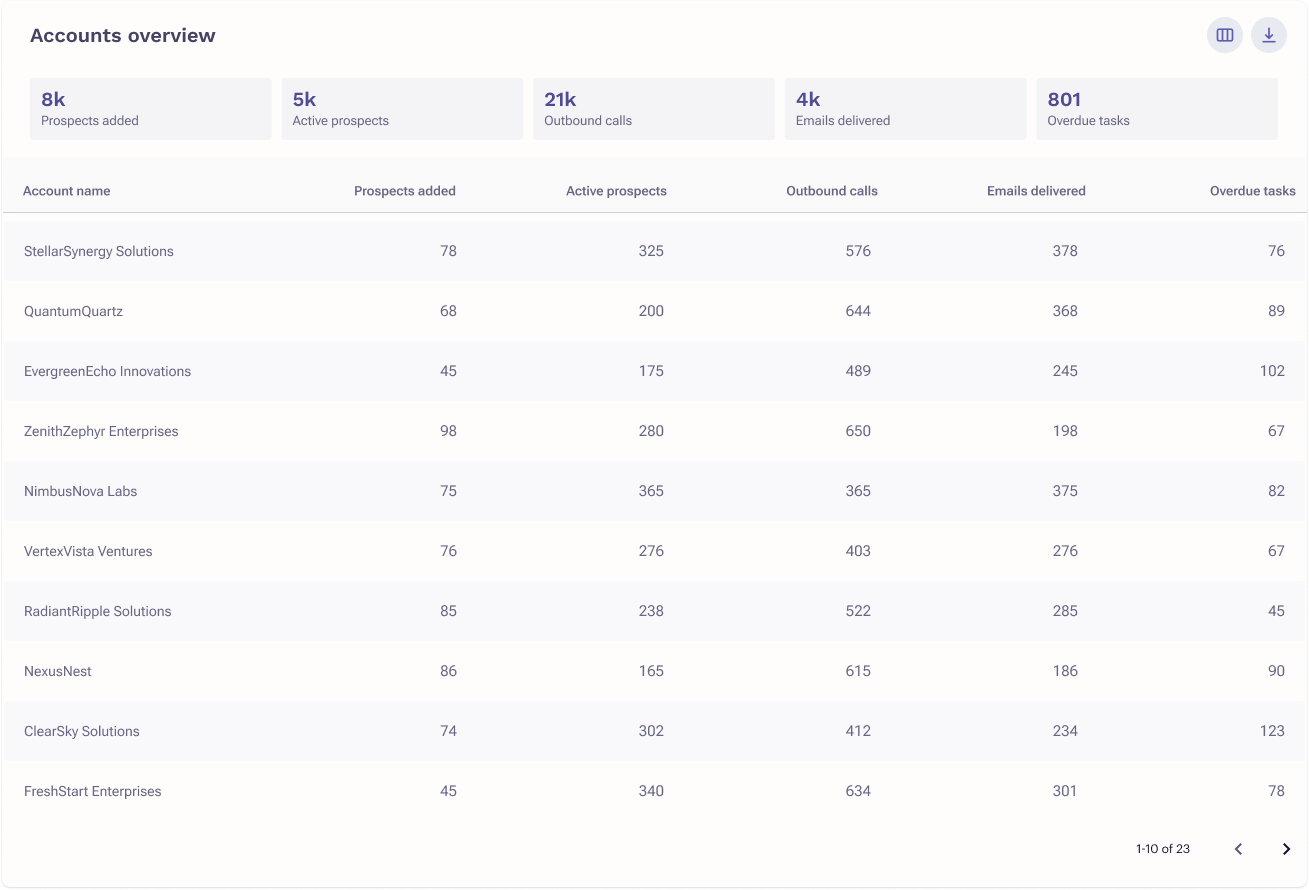Click RadiantRipple's 238 active prospects value
The height and width of the screenshot is (890, 1309).
pyautogui.click(x=651, y=611)
